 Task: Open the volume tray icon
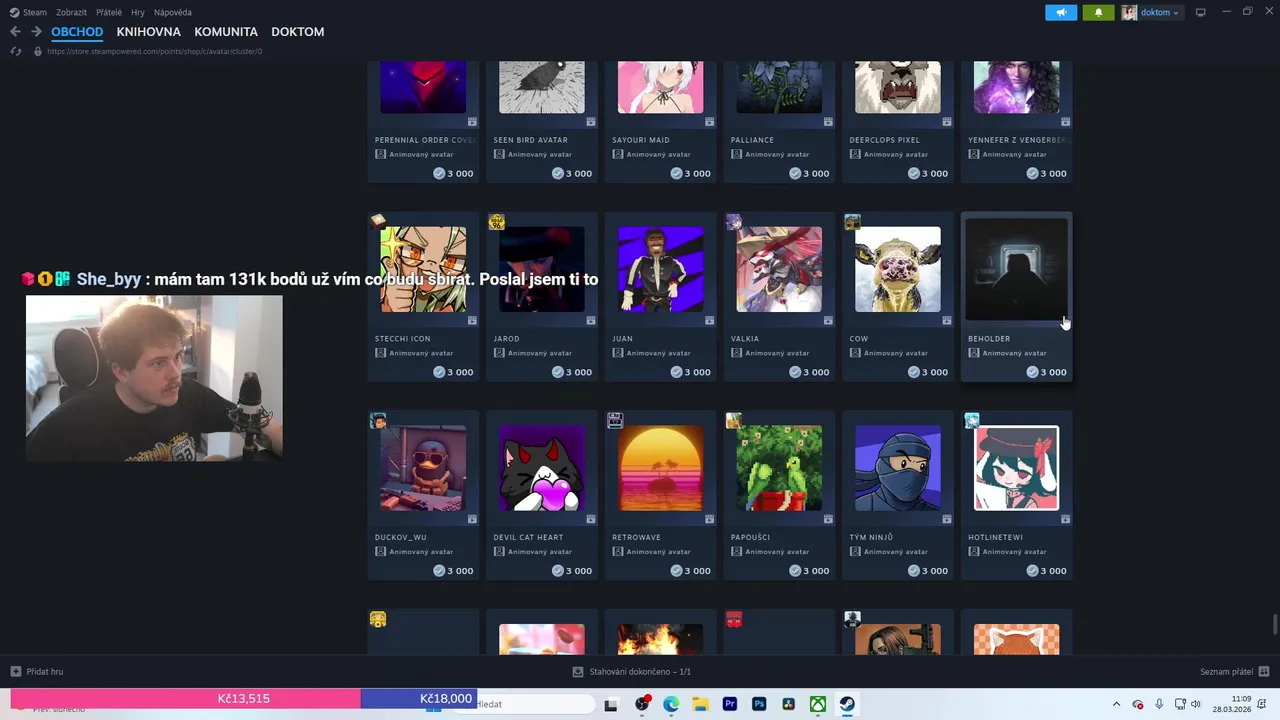(x=1196, y=704)
